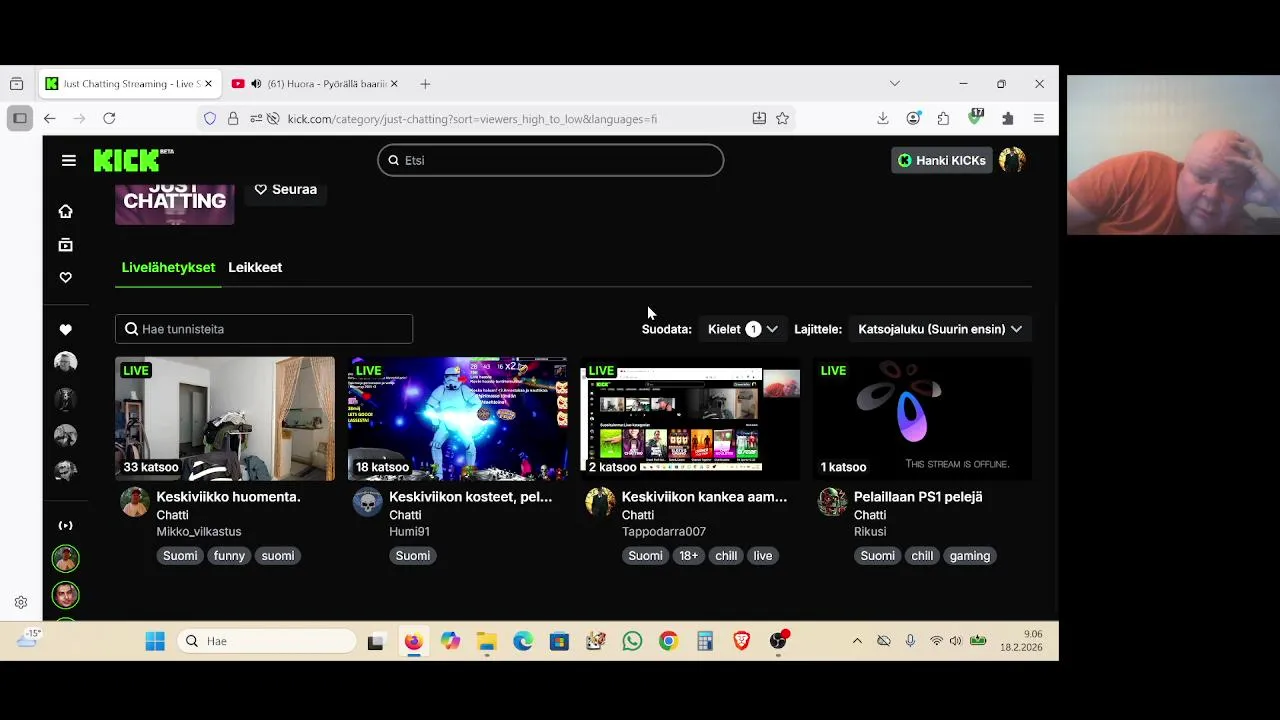Open stream Keskiviikon kosteet, pel...
Viewport: 1280px width, 720px height.
tap(470, 497)
